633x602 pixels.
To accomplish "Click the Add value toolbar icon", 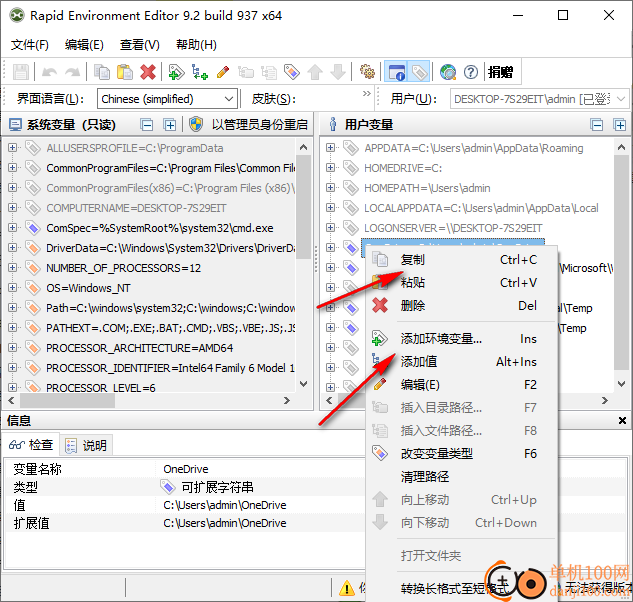I will tap(199, 72).
